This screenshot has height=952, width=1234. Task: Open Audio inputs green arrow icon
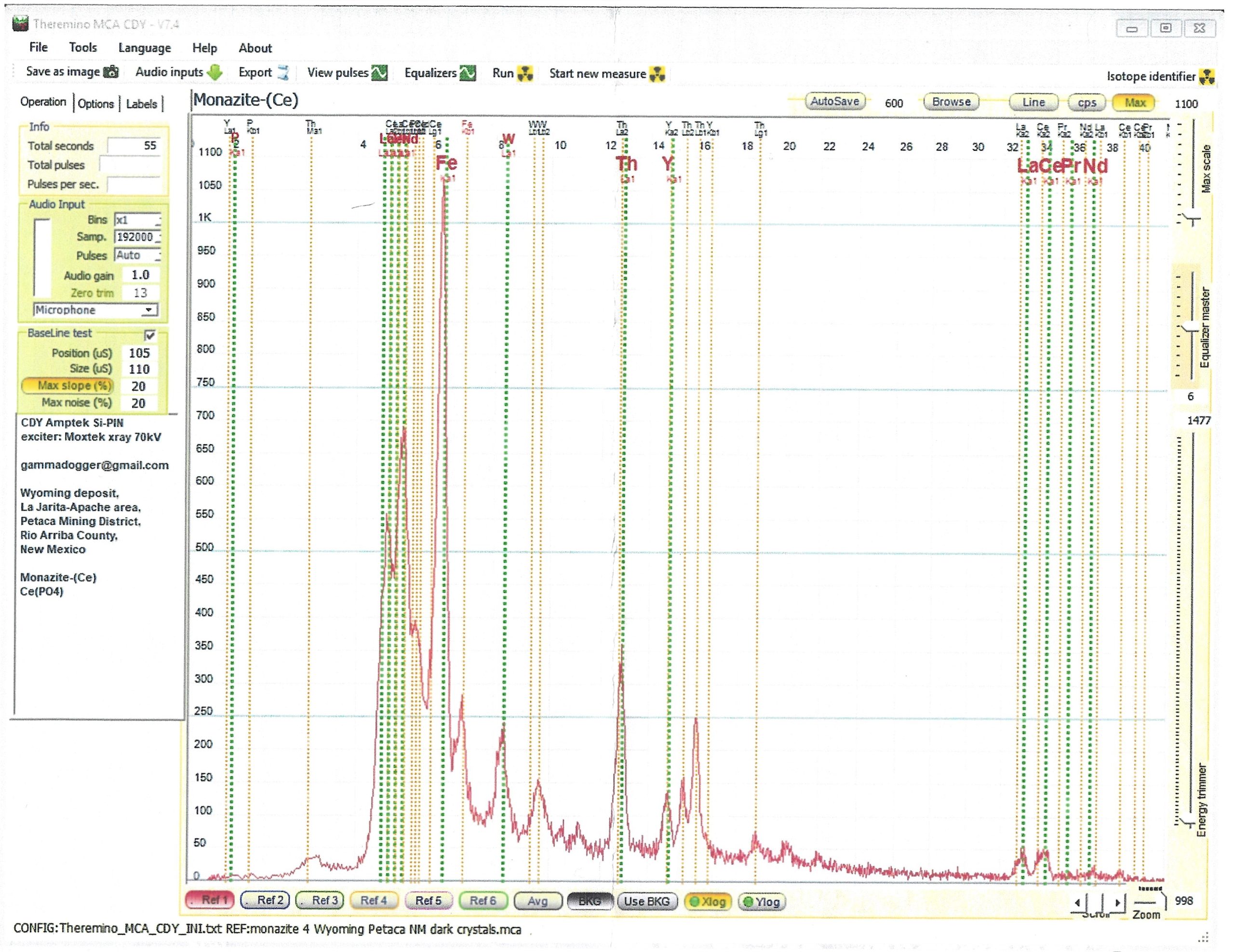[x=215, y=72]
